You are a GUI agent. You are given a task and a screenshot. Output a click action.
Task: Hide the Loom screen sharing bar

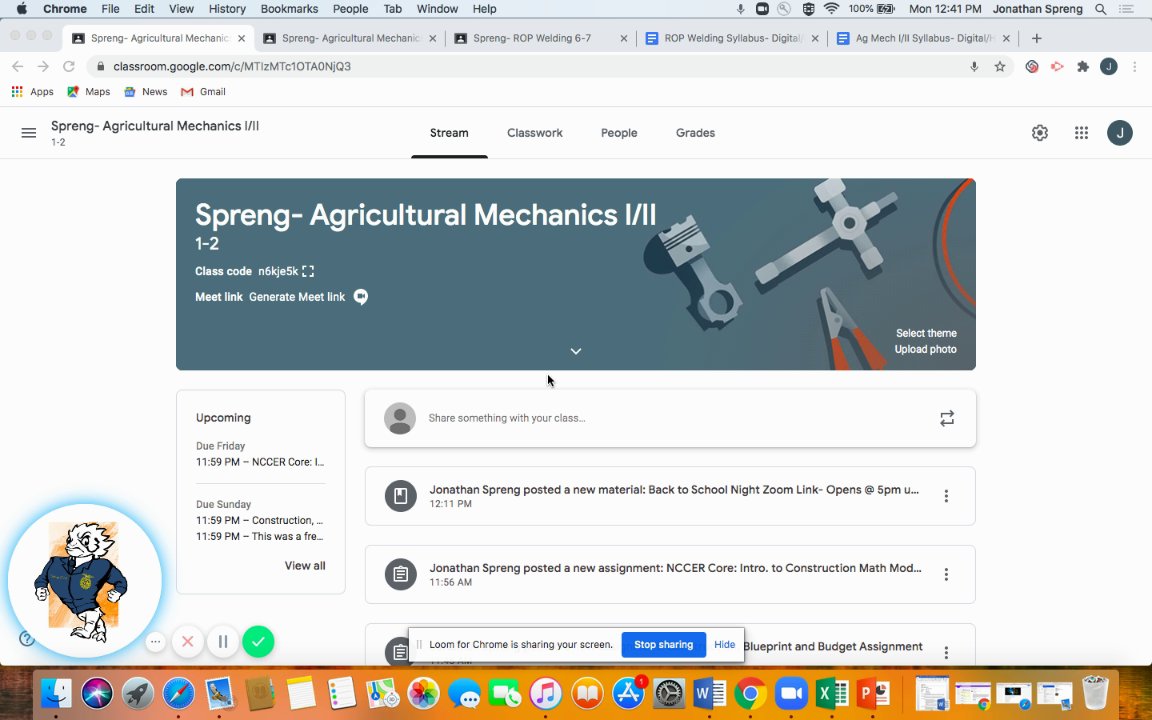pyautogui.click(x=724, y=644)
